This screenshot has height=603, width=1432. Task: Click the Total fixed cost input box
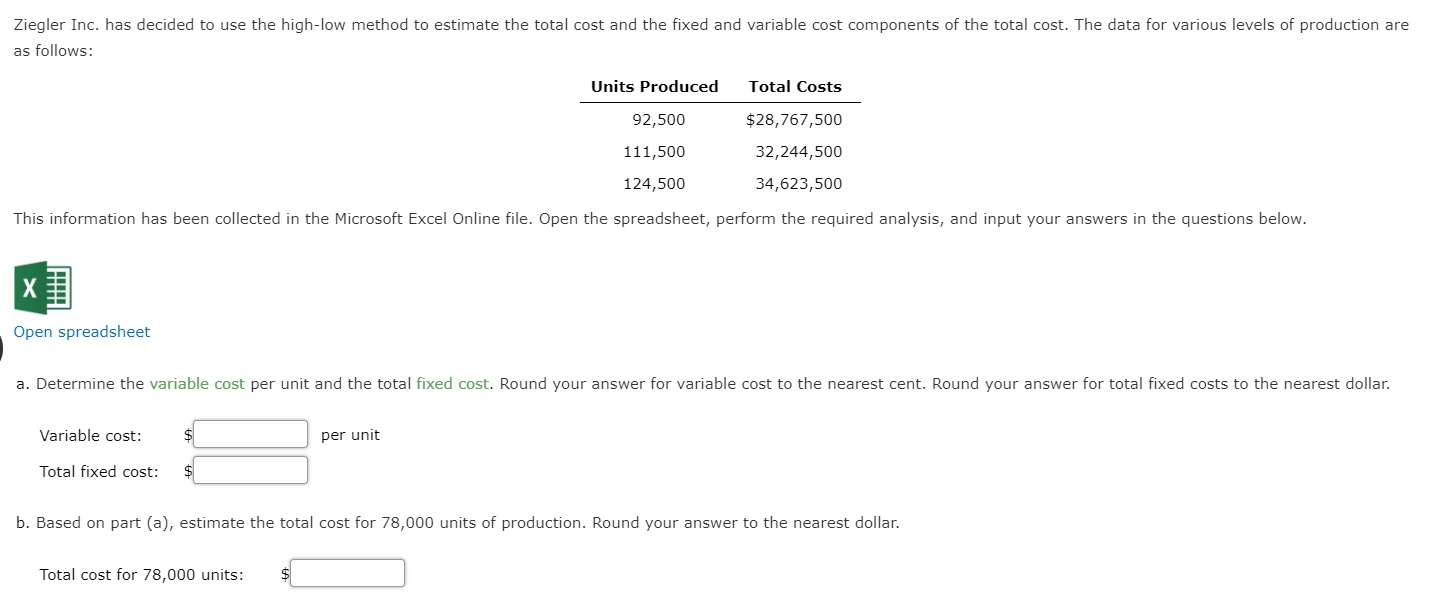click(250, 469)
